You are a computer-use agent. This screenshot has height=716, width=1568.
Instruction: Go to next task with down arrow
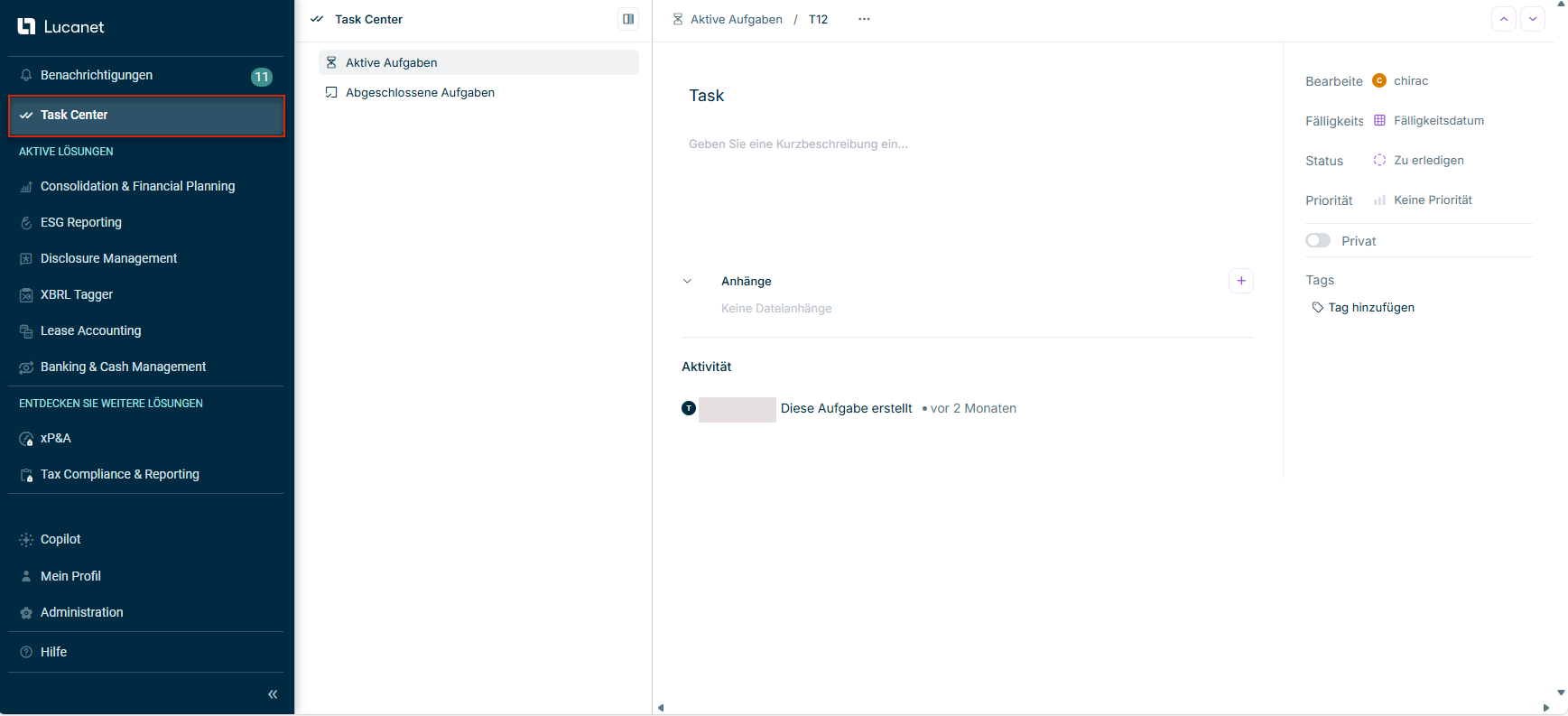point(1533,19)
